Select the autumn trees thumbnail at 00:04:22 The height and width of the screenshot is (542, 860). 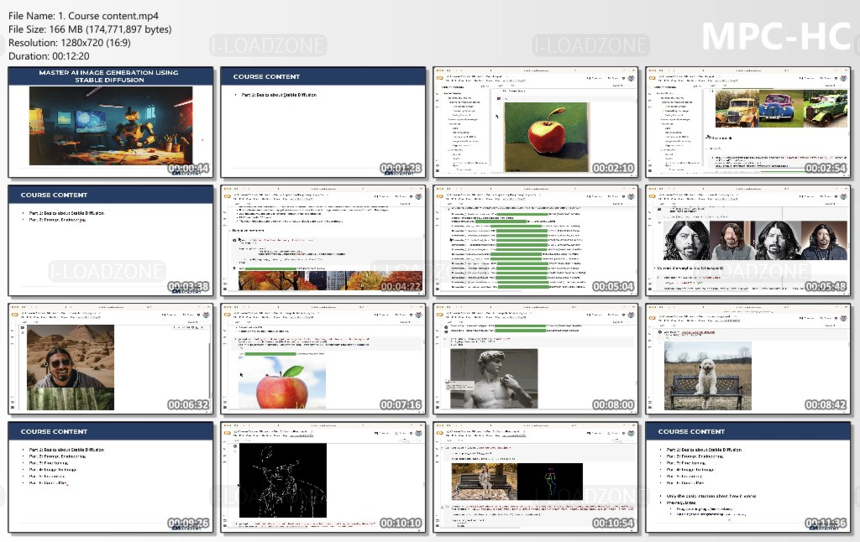pyautogui.click(x=323, y=241)
